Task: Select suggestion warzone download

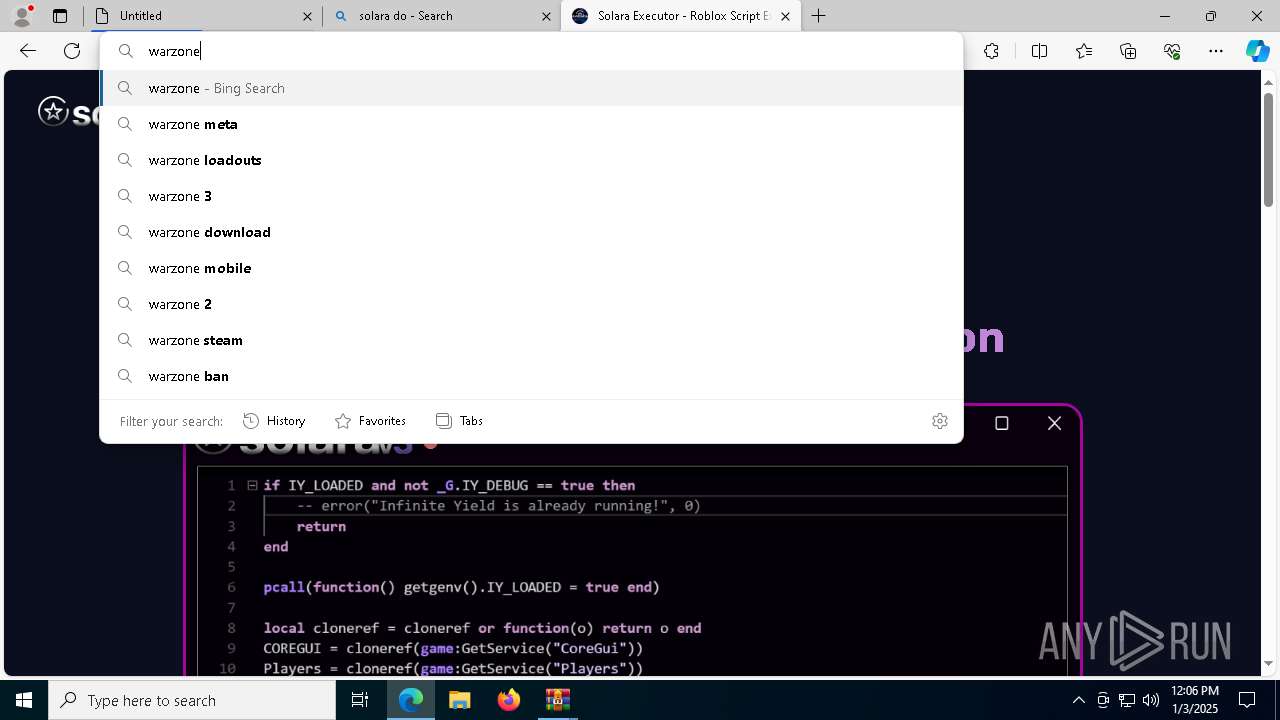Action: pyautogui.click(x=531, y=232)
